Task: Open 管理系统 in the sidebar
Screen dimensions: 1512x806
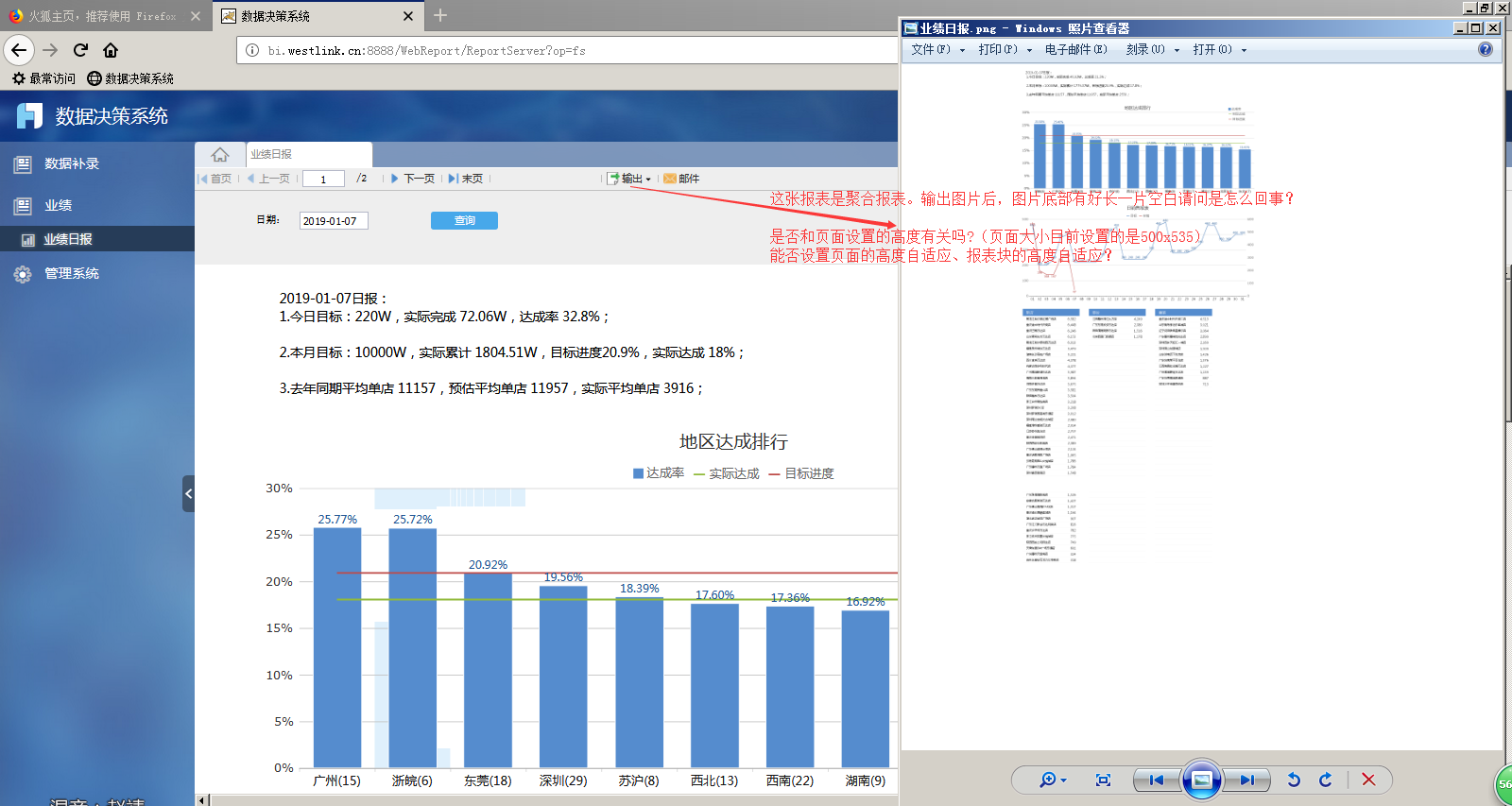Action: 72,273
